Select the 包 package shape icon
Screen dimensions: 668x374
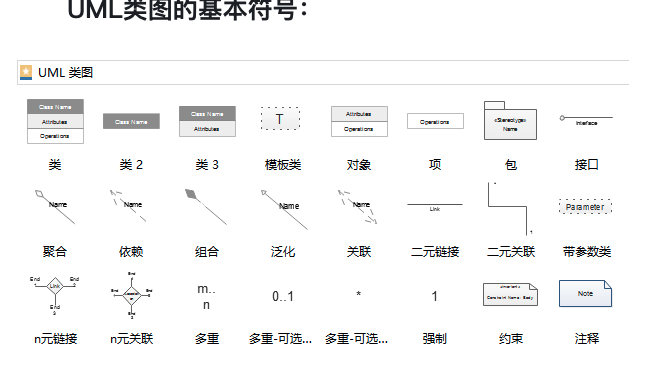510,121
